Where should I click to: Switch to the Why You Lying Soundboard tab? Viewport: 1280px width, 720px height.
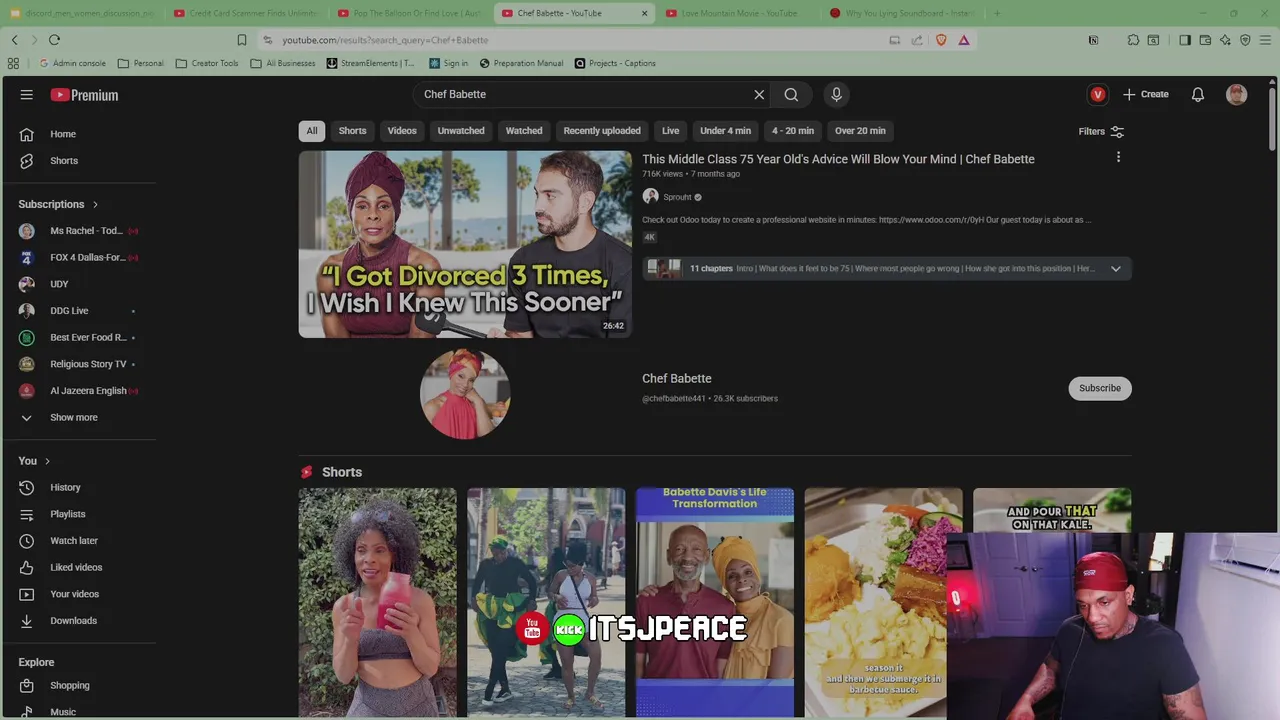click(x=900, y=13)
